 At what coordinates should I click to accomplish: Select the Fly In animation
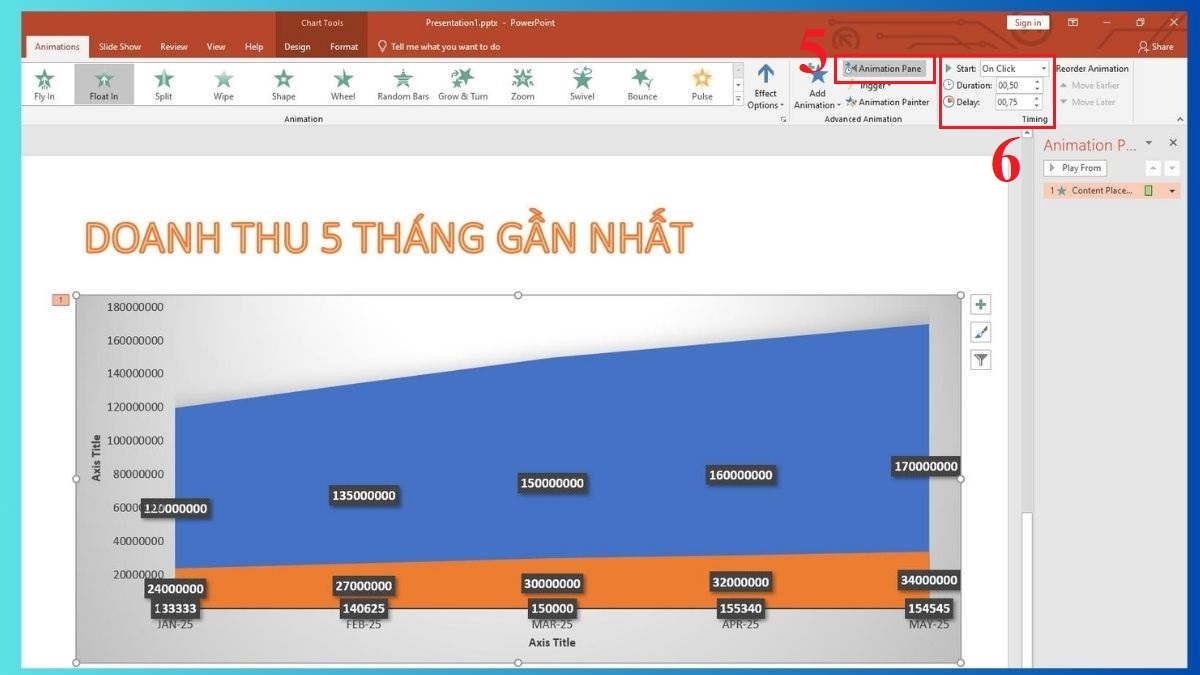pos(44,83)
